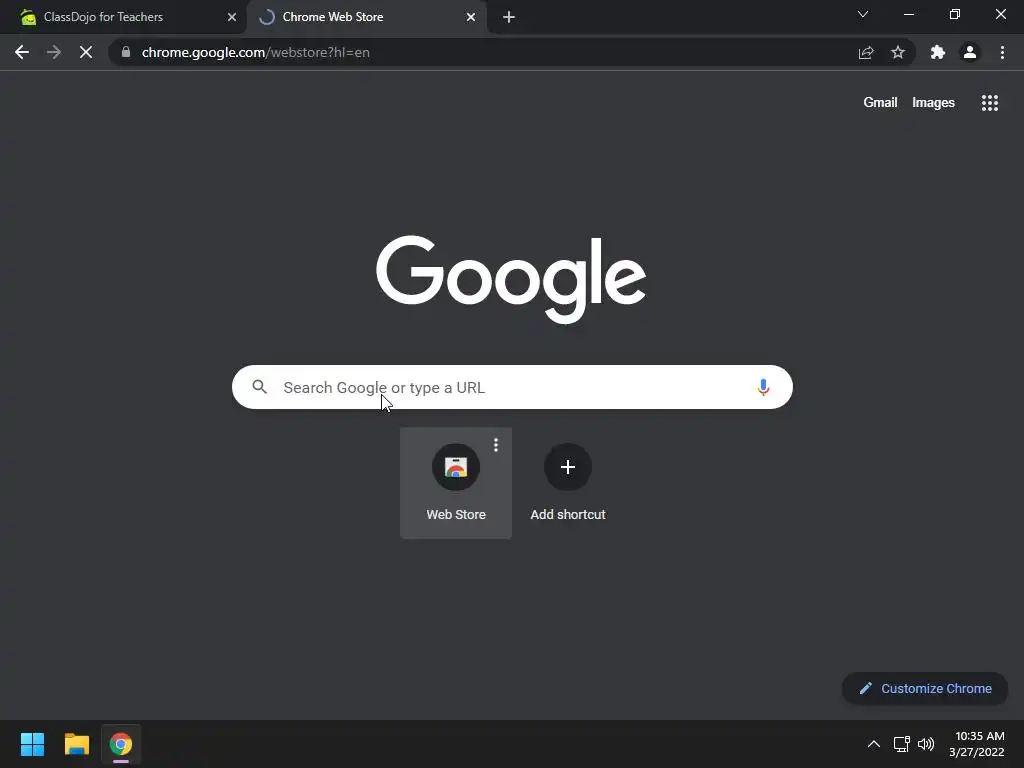Open Chrome's three-dot menu

1002,52
